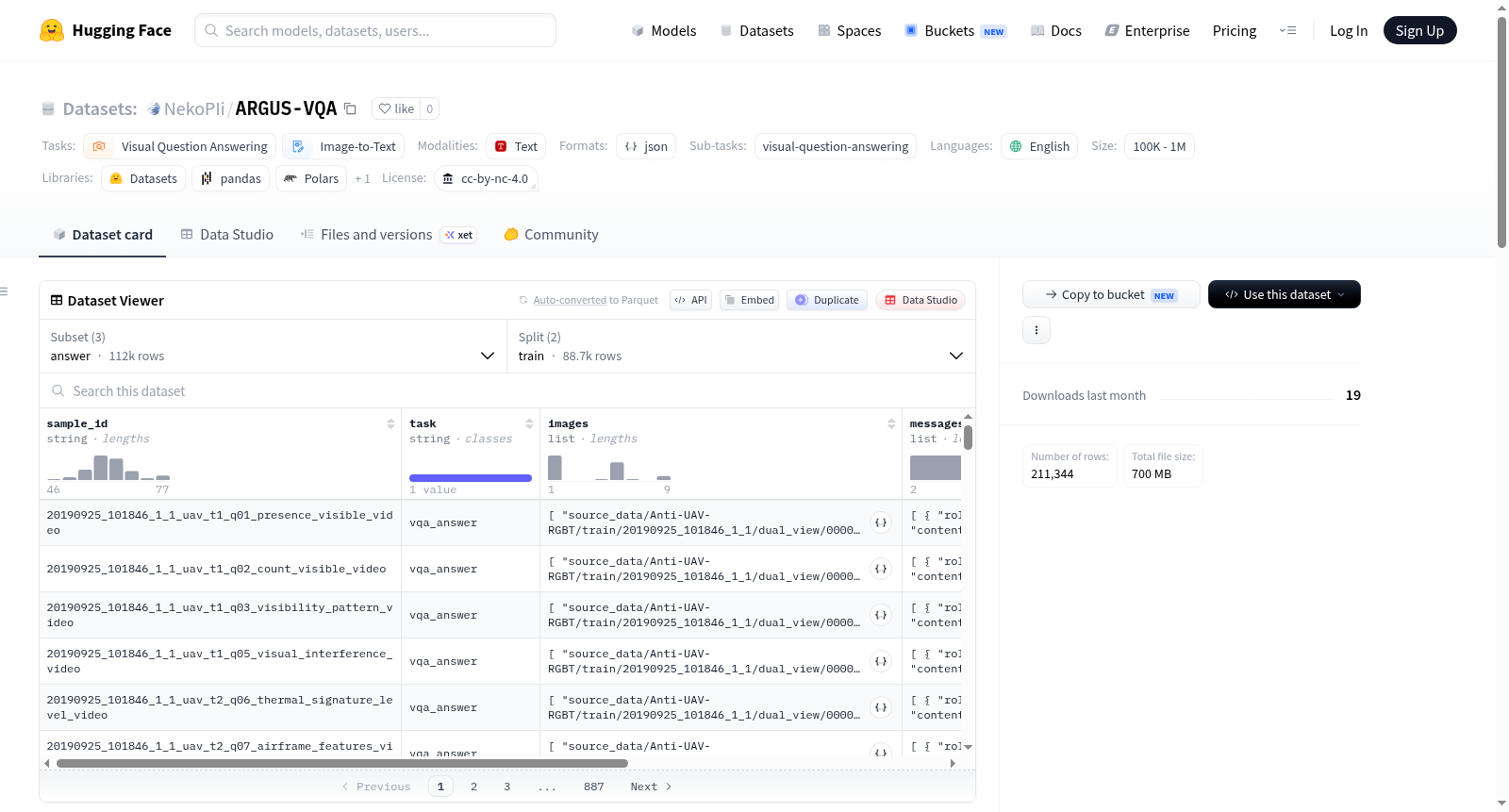Viewport: 1509px width, 812px height.
Task: Click Next page in pagination
Action: pos(651,787)
